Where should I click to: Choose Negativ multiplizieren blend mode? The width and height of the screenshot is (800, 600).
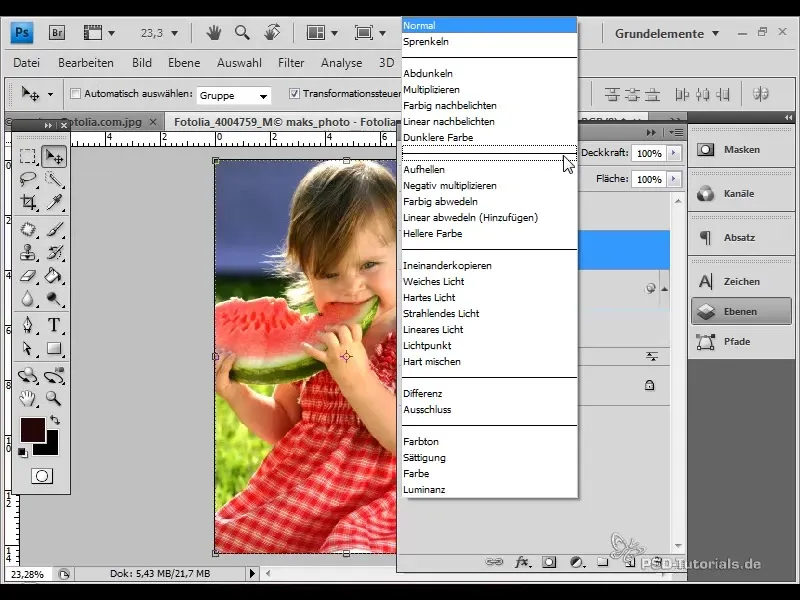(489, 185)
